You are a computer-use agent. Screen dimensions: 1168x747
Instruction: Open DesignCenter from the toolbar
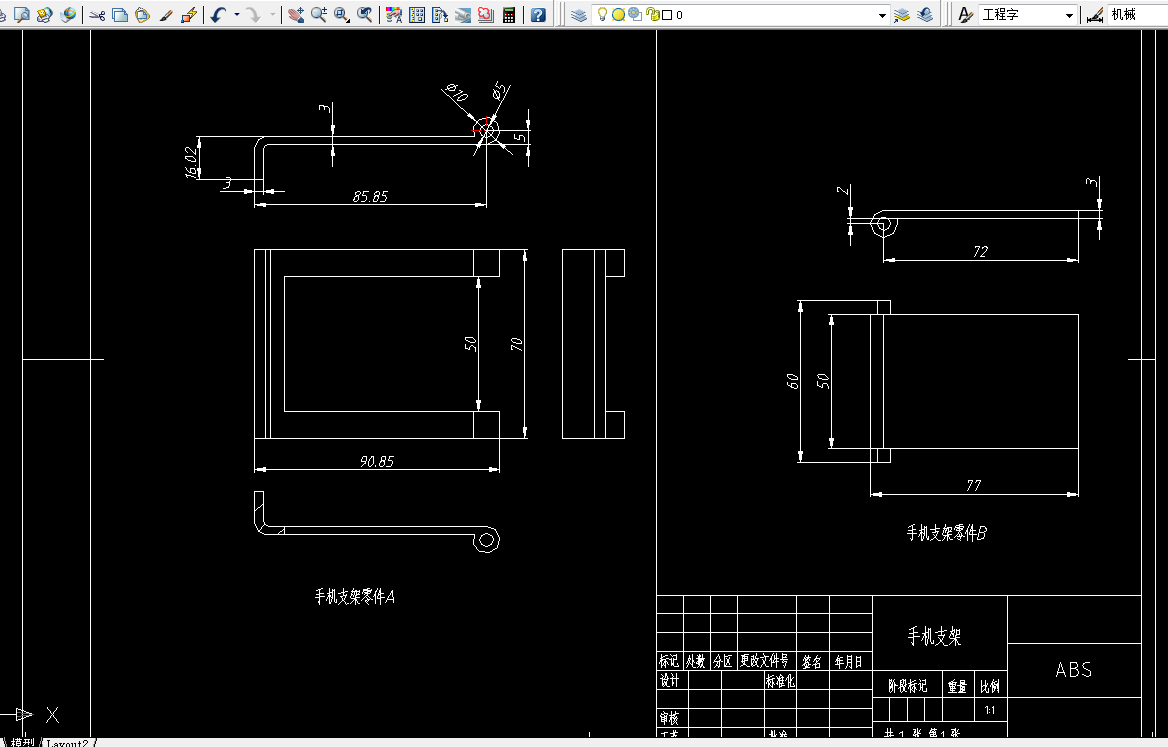[417, 14]
